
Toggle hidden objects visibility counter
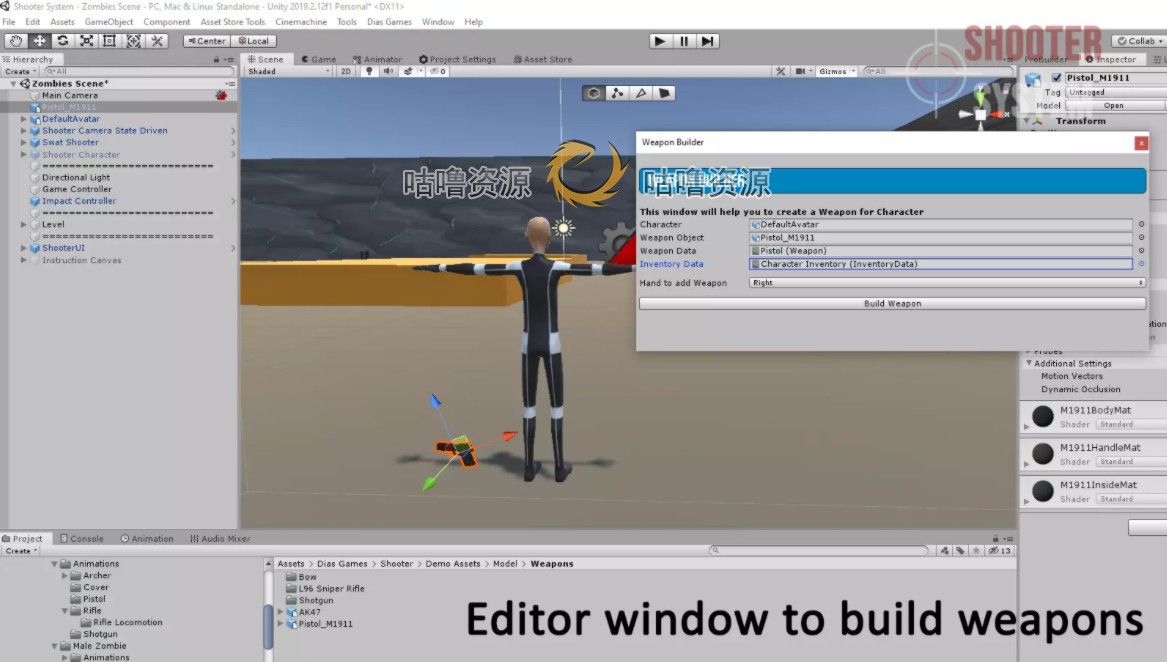(x=438, y=71)
